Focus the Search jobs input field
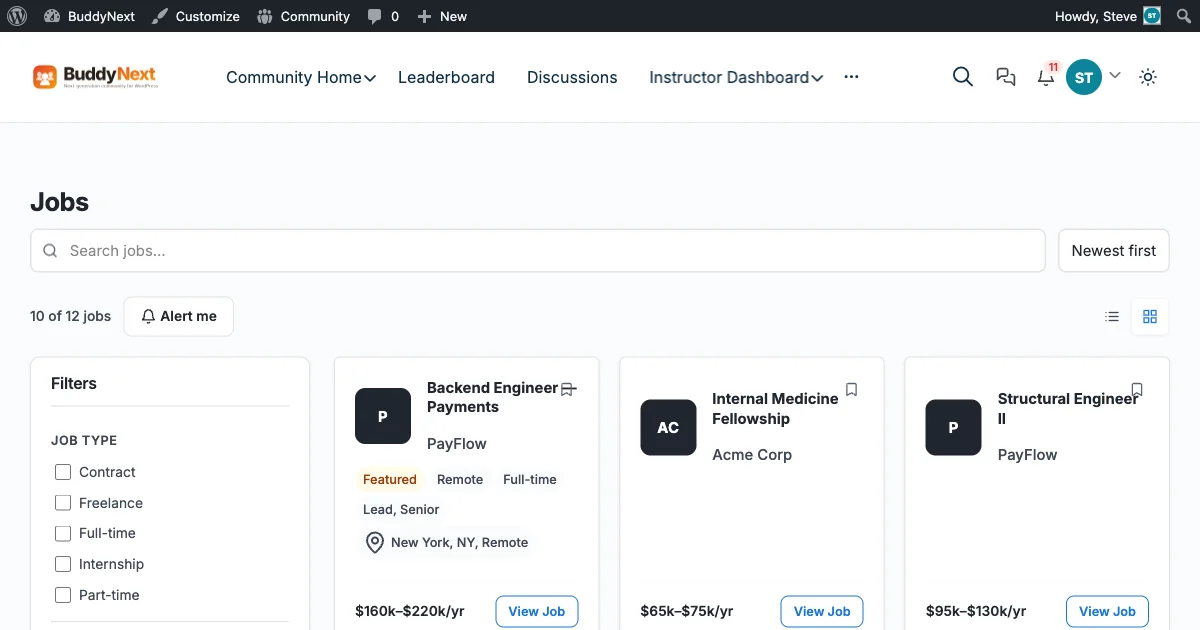This screenshot has width=1200, height=630. click(538, 251)
